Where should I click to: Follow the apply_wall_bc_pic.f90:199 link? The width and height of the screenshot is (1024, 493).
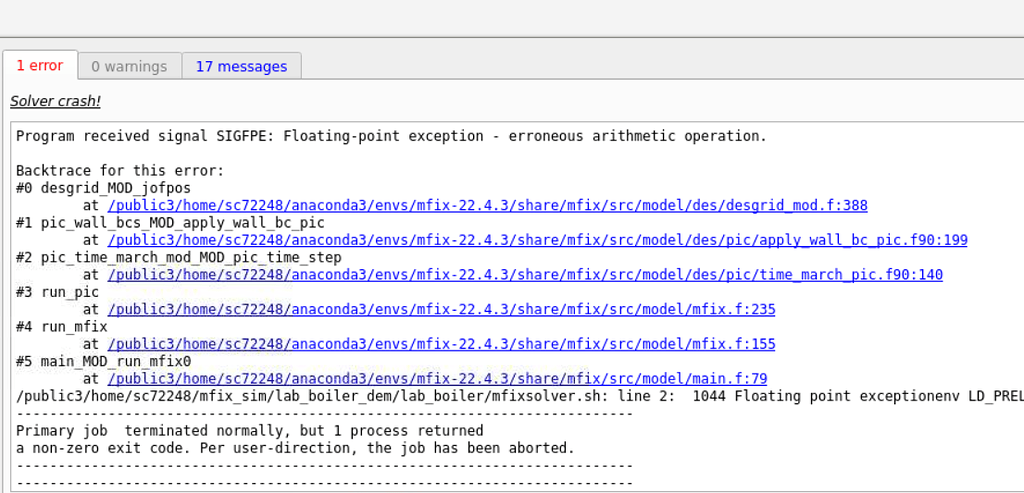click(537, 240)
